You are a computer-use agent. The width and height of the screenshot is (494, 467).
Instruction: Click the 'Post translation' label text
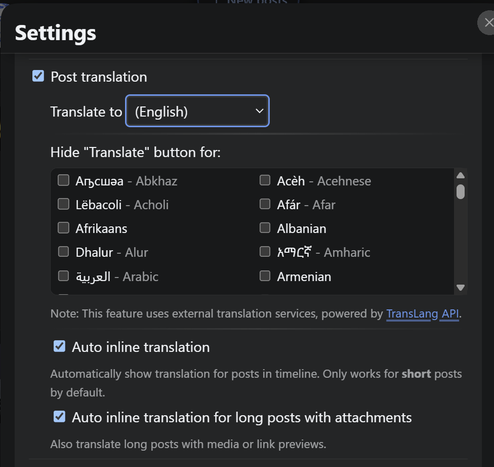pos(99,77)
